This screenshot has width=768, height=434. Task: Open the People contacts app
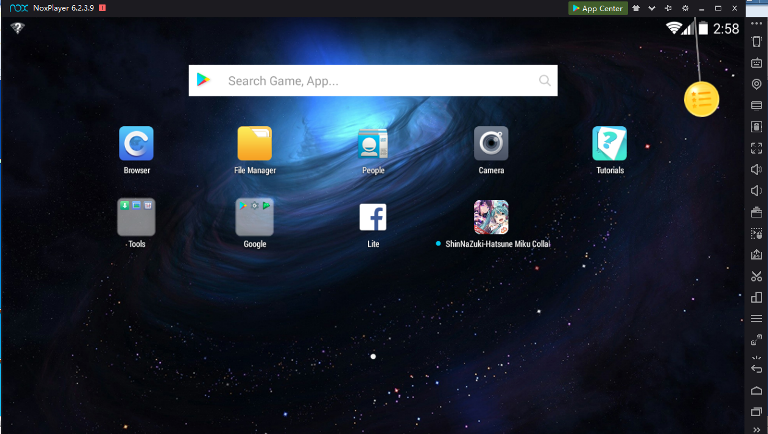pyautogui.click(x=373, y=144)
